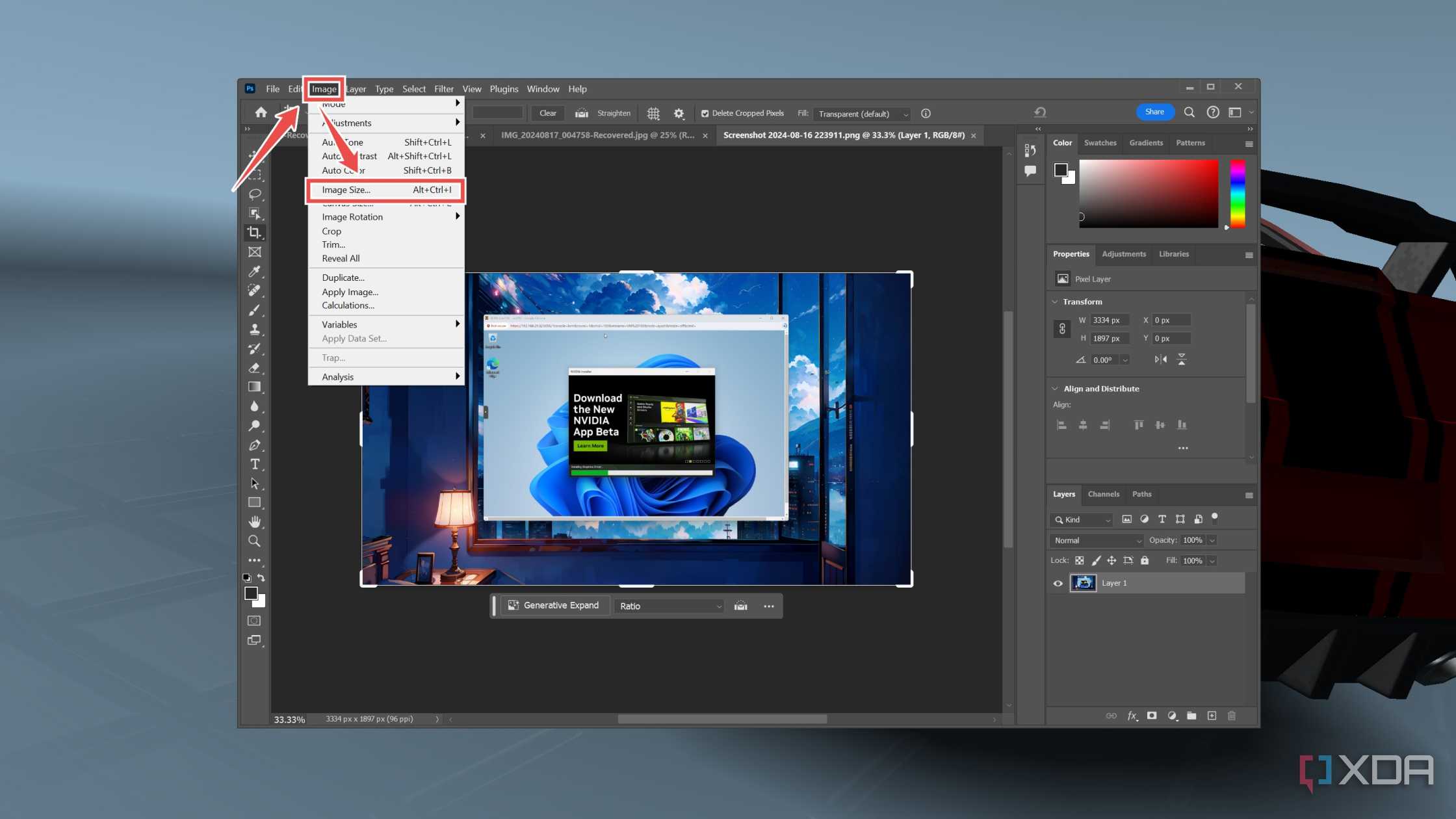The height and width of the screenshot is (819, 1456).
Task: Open crop settings gear menu
Action: (x=679, y=113)
